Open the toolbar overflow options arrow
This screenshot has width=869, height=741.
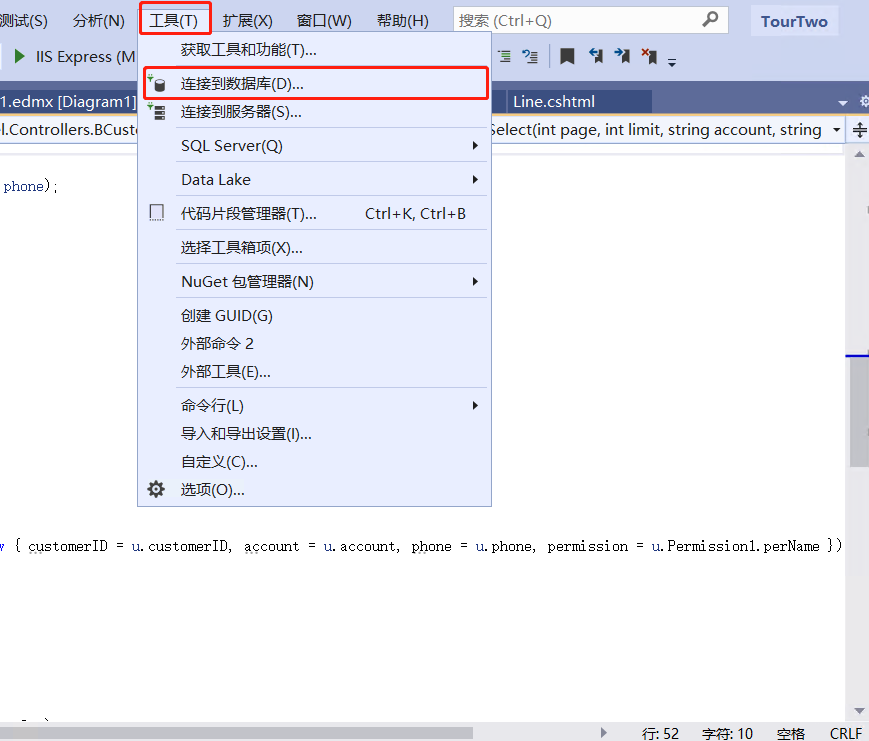click(672, 62)
